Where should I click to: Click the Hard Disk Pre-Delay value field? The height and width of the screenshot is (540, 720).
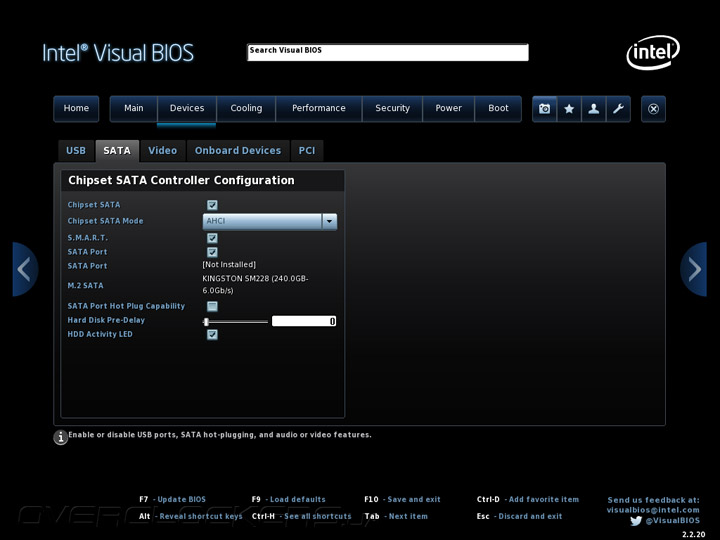tap(304, 321)
